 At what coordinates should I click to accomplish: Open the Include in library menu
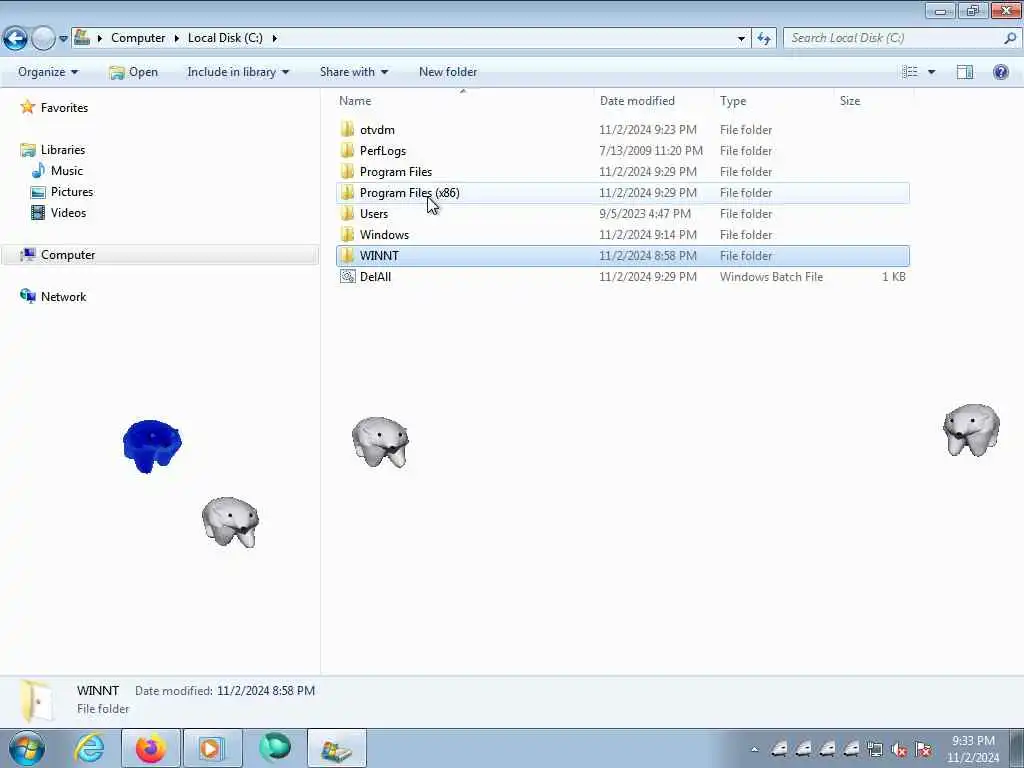pyautogui.click(x=238, y=72)
